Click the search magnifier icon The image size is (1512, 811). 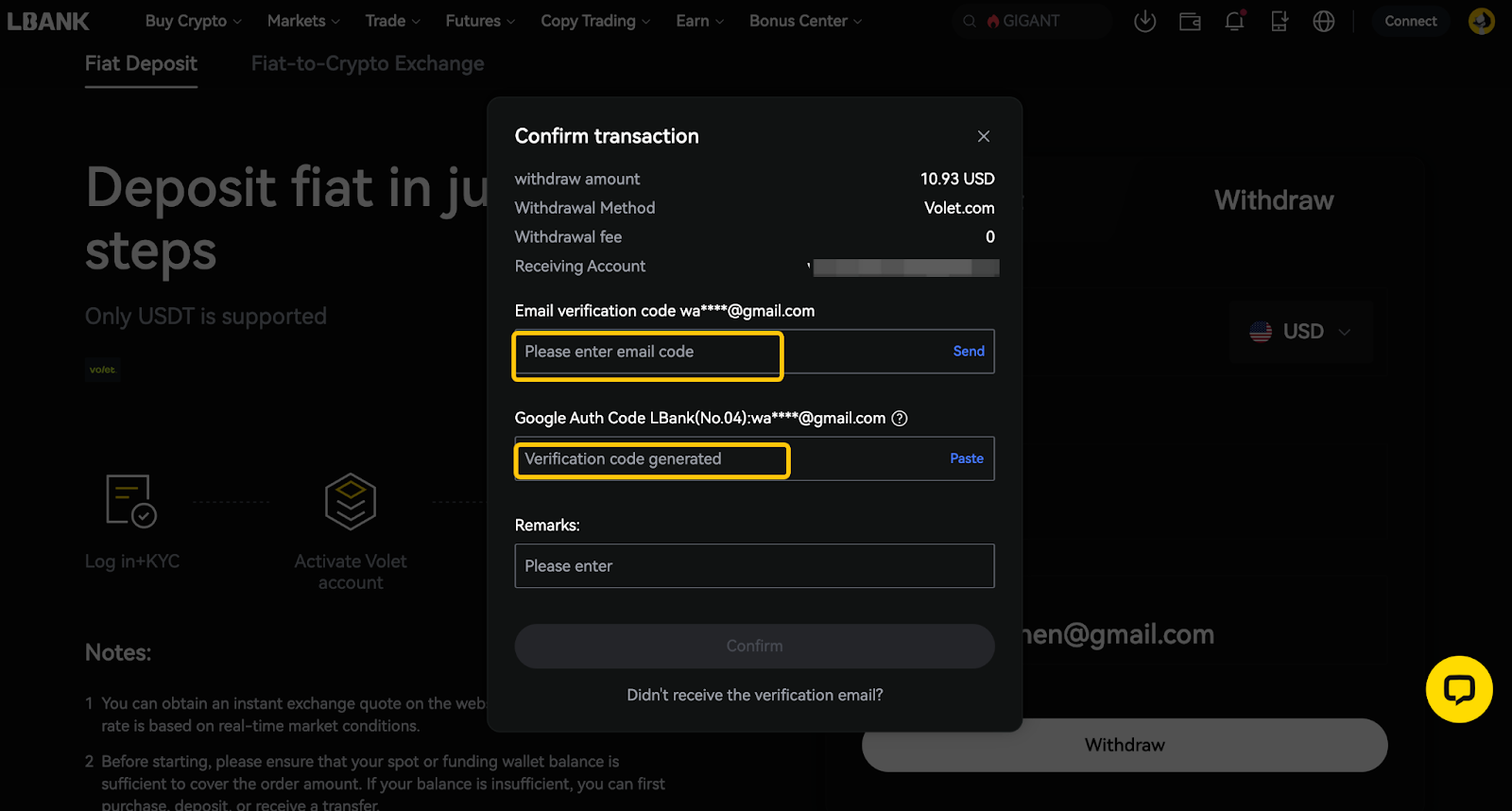[x=969, y=21]
